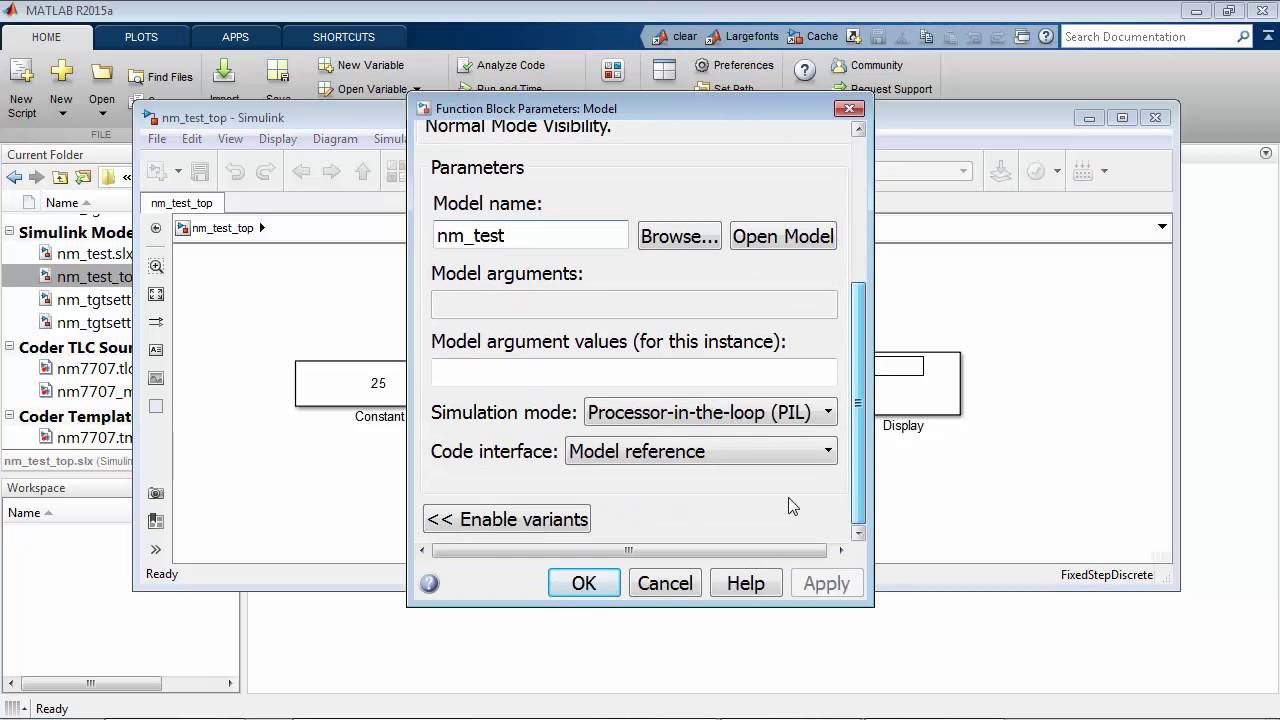The height and width of the screenshot is (720, 1280).
Task: Run the Cache shortcut
Action: [x=813, y=37]
